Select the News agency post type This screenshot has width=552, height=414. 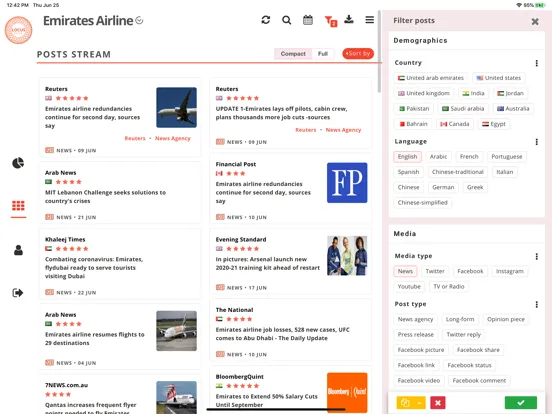(x=415, y=319)
